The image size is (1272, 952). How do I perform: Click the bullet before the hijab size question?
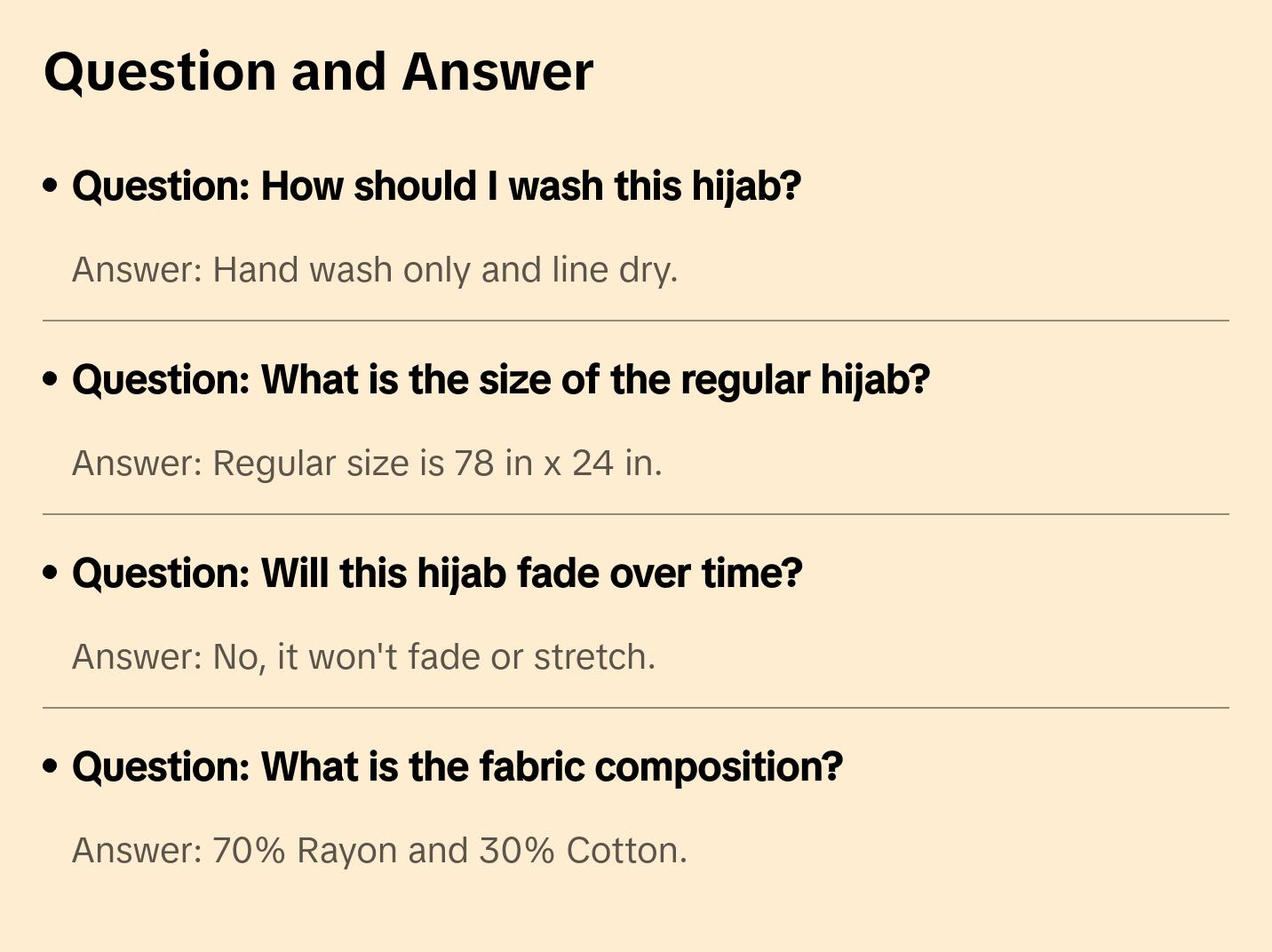coord(51,380)
